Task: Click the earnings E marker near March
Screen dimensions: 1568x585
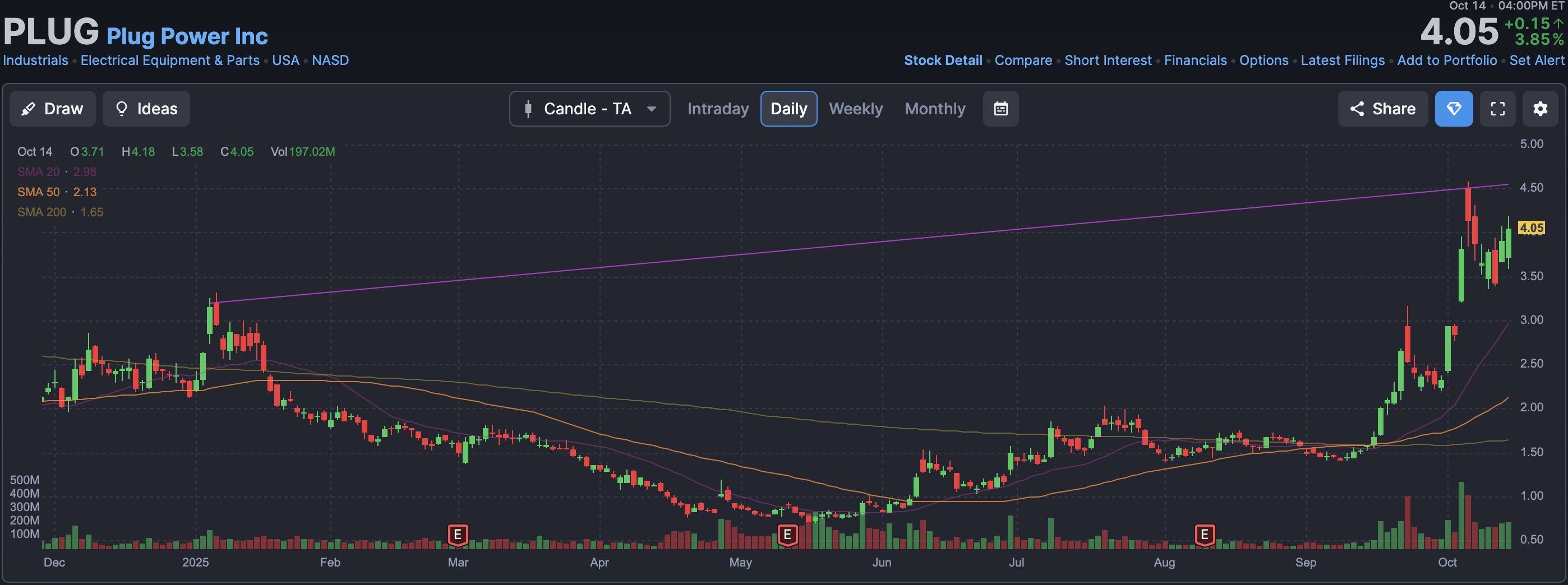Action: 458,535
